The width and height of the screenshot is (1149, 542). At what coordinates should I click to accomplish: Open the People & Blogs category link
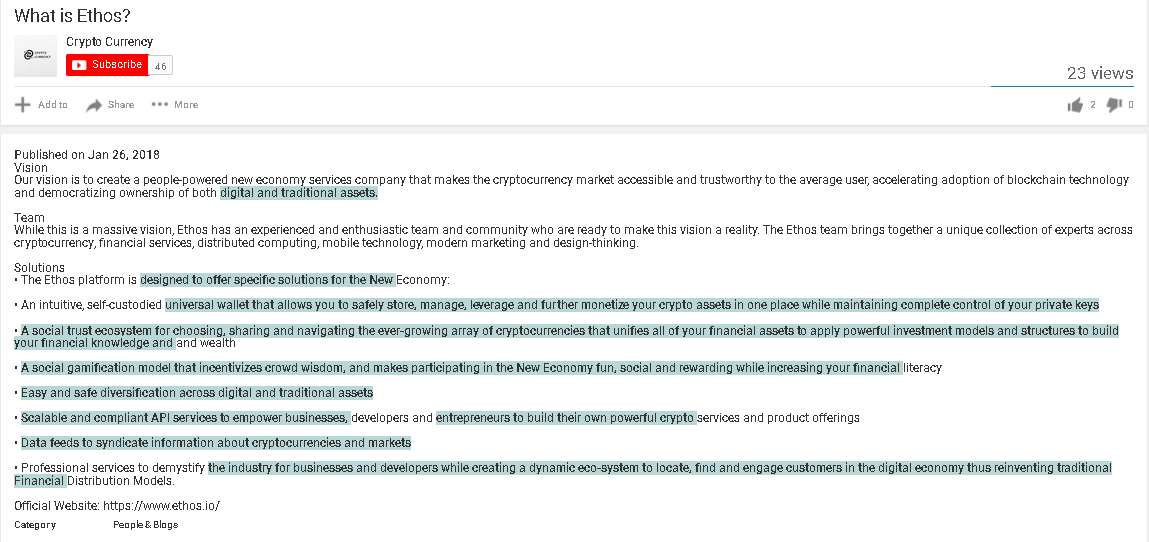[145, 524]
